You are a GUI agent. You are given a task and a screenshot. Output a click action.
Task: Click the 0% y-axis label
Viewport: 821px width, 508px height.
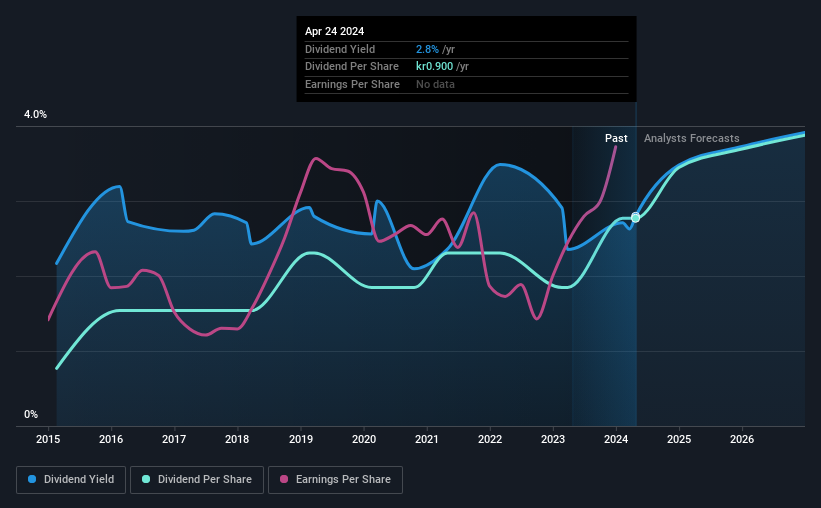(31, 414)
